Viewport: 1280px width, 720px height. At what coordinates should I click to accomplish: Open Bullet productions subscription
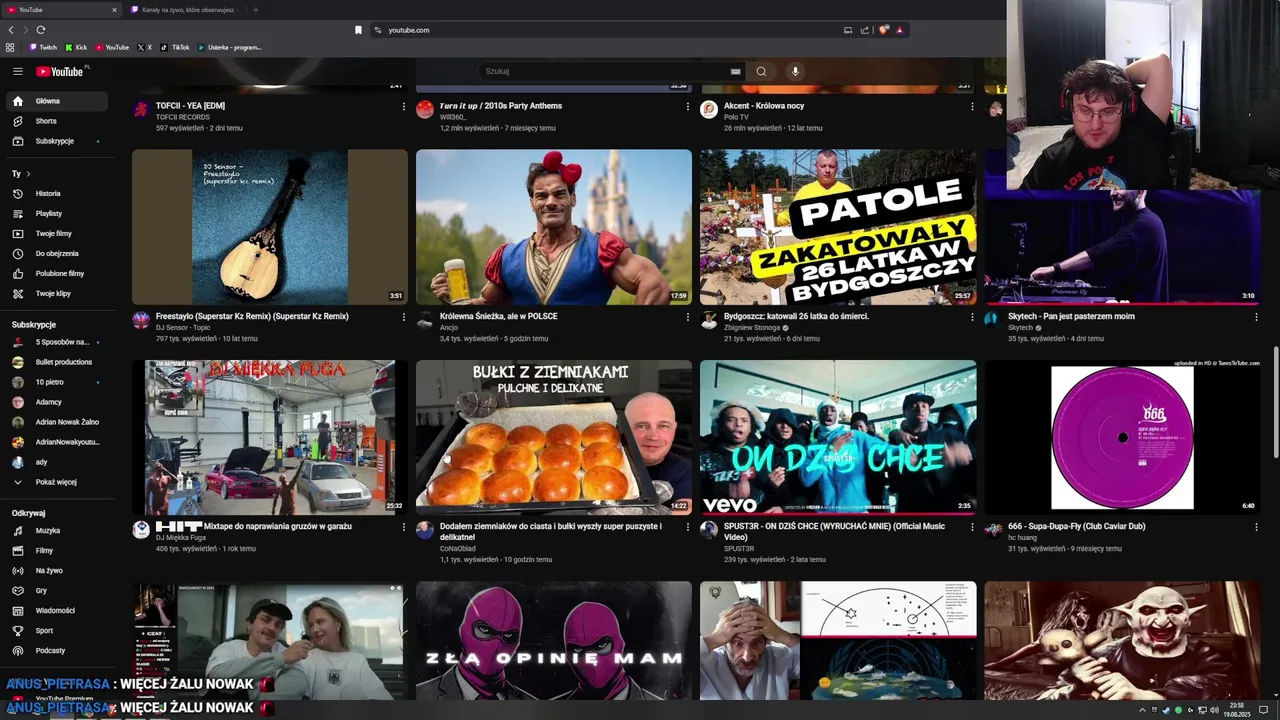(56, 362)
